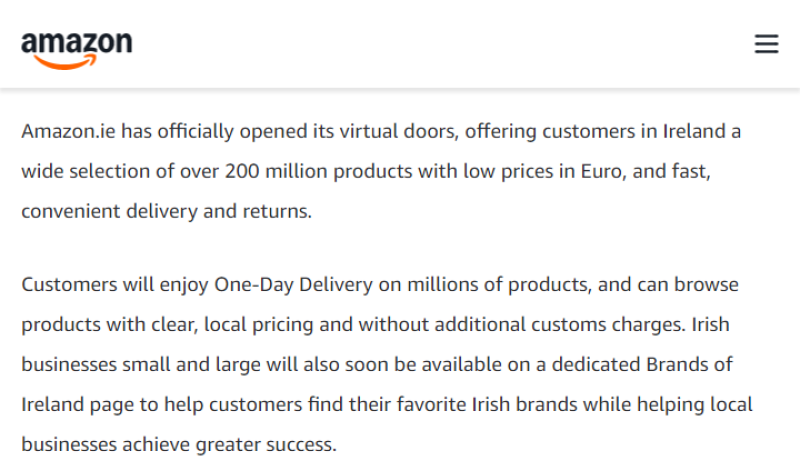Click the Amazon logo

point(76,46)
